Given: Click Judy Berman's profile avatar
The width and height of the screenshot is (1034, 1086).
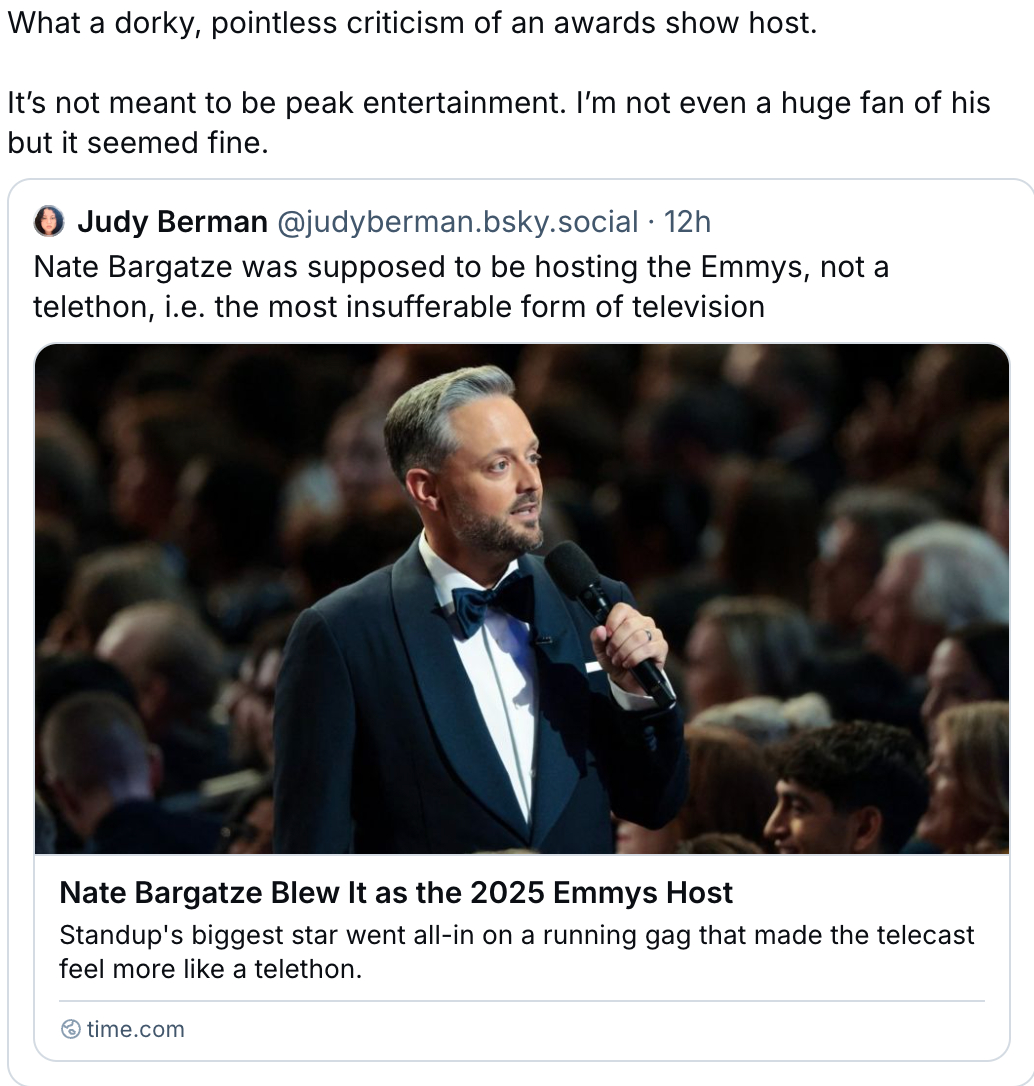Looking at the screenshot, I should click(x=48, y=221).
